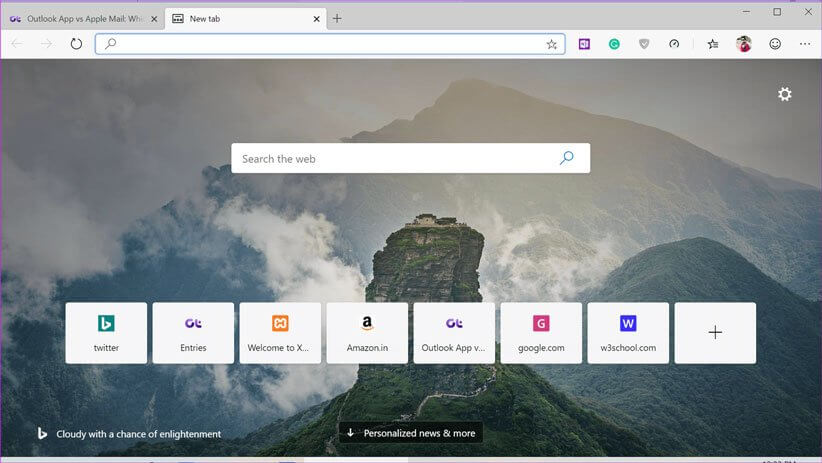Open the speedometer extension icon
This screenshot has width=822, height=463.
[674, 44]
